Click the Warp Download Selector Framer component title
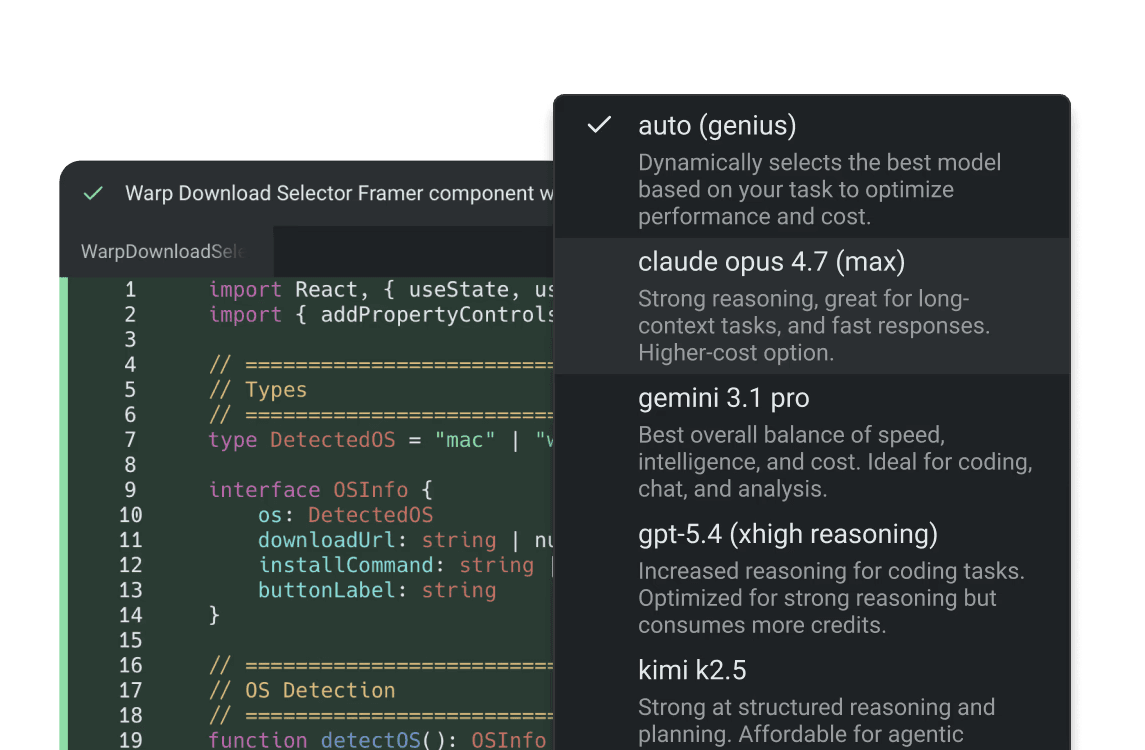Screen dimensions: 1145x750 [x=339, y=193]
